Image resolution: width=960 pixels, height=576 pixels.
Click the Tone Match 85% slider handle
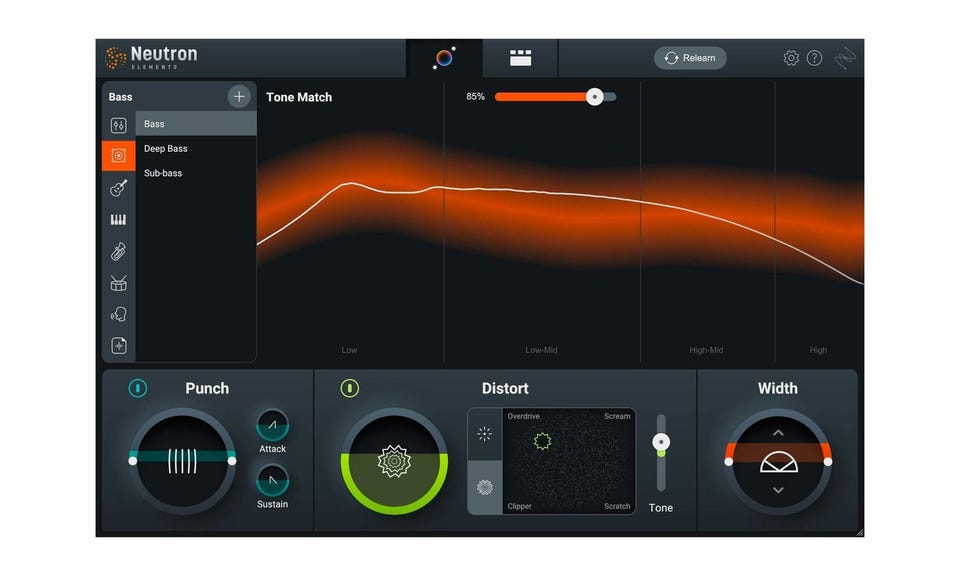[x=594, y=97]
